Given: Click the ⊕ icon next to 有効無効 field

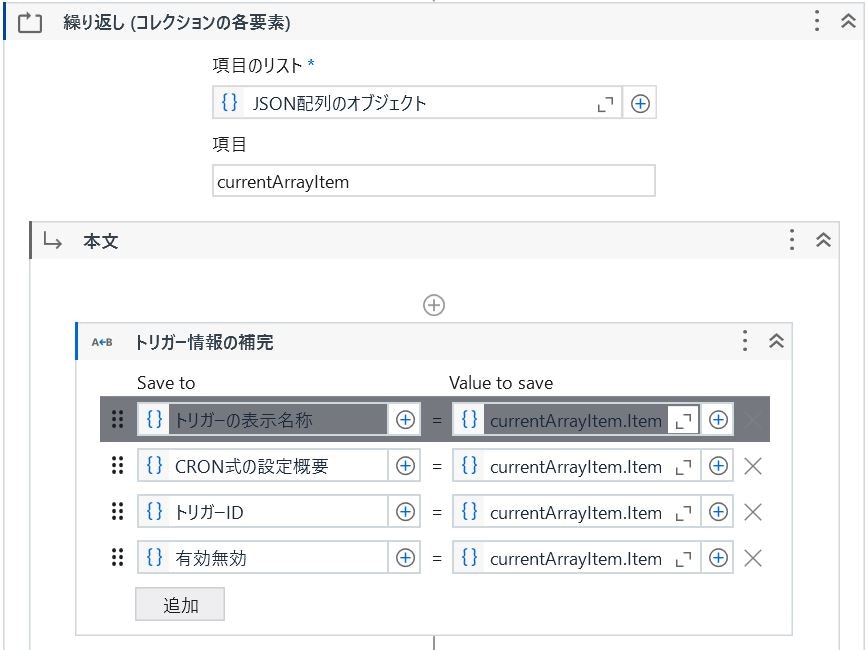Looking at the screenshot, I should (x=406, y=557).
